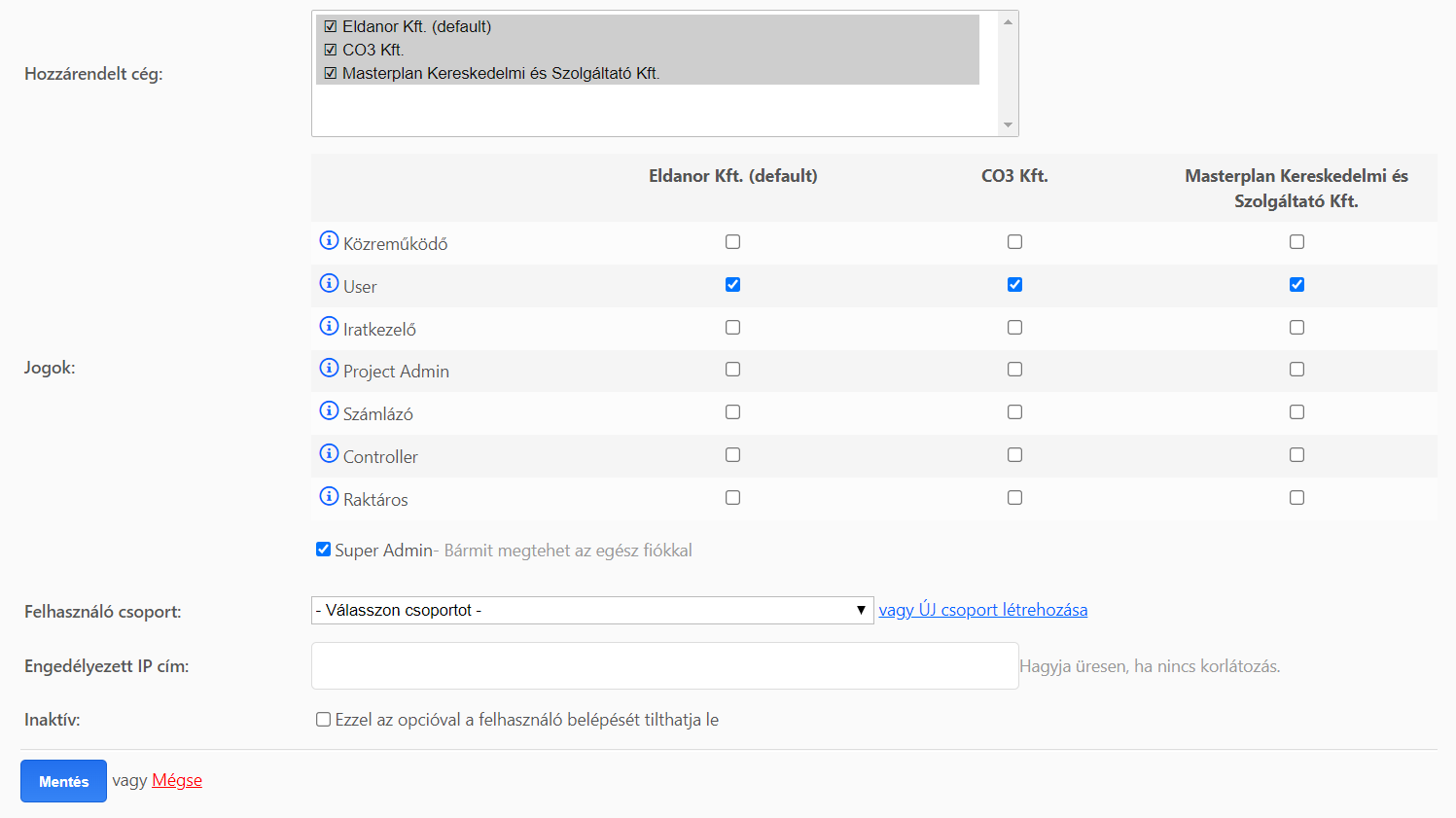Screen dimensions: 1456x818
Task: Click the Mentés save button
Action: coord(63,781)
